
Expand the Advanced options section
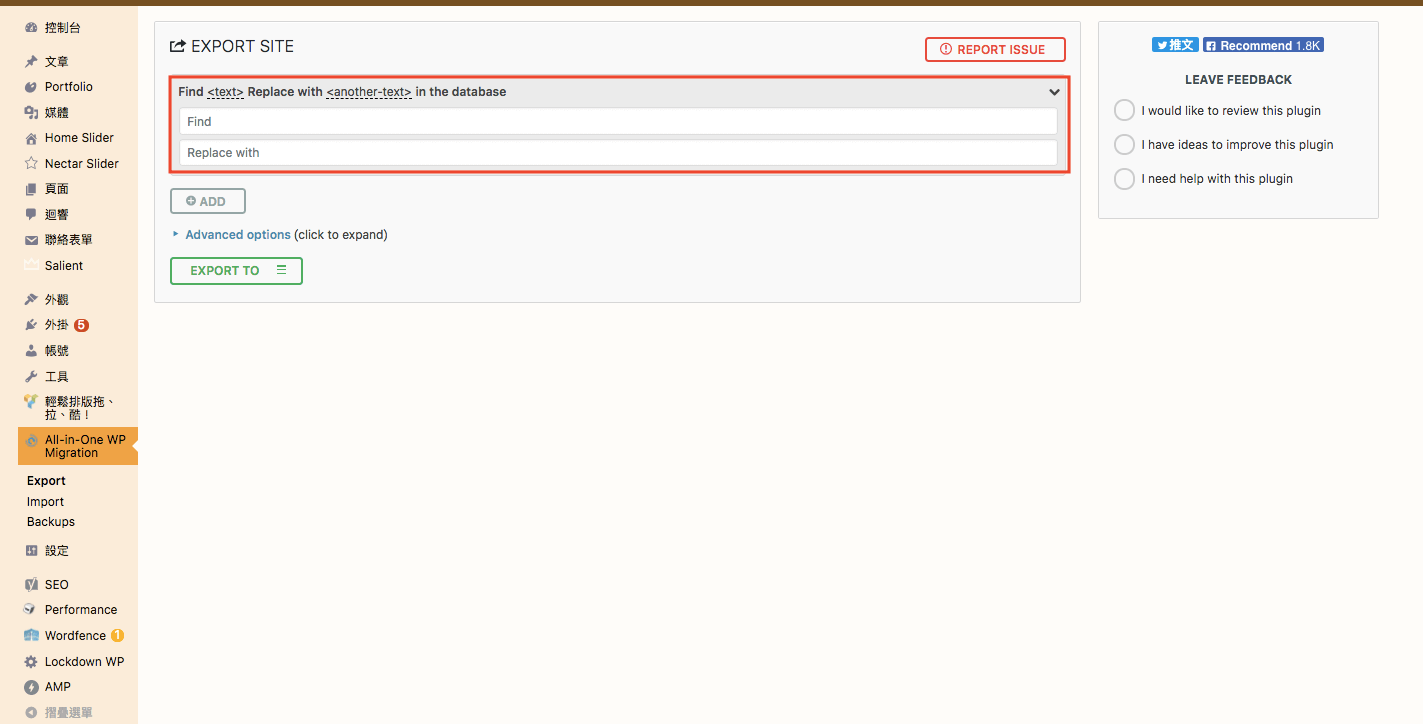pos(238,235)
